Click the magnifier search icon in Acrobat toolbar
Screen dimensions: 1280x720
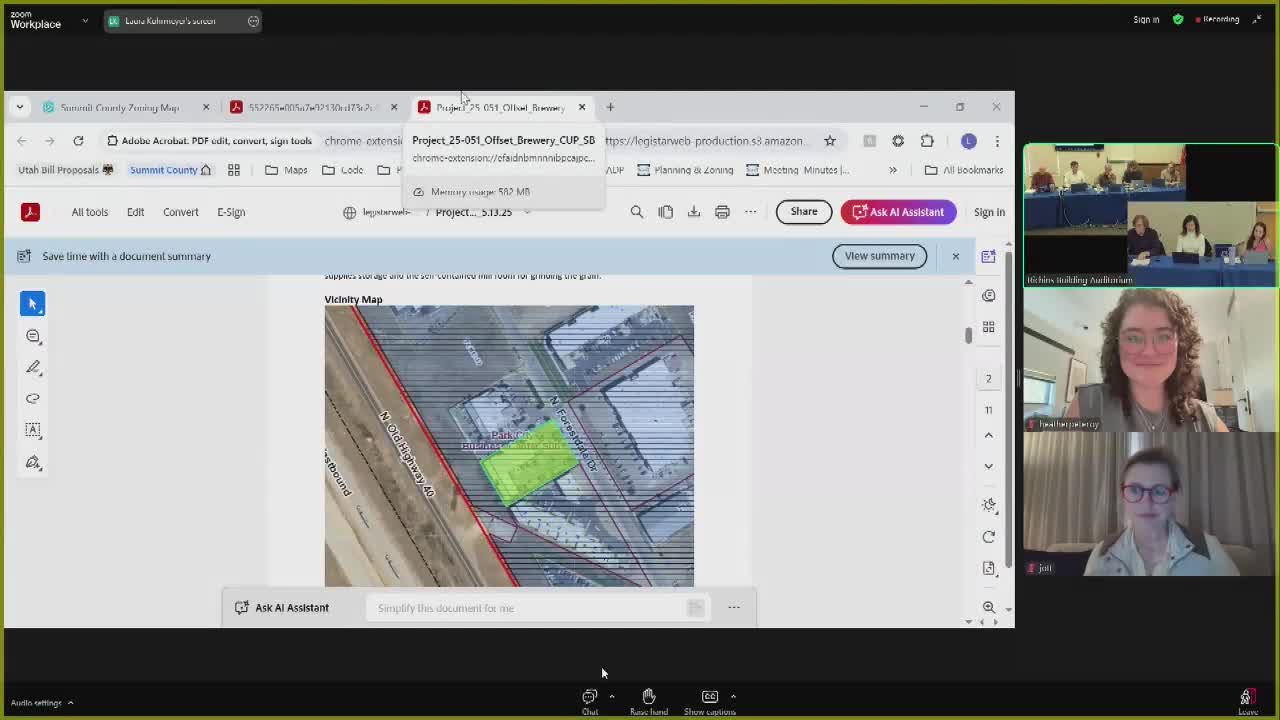click(637, 212)
